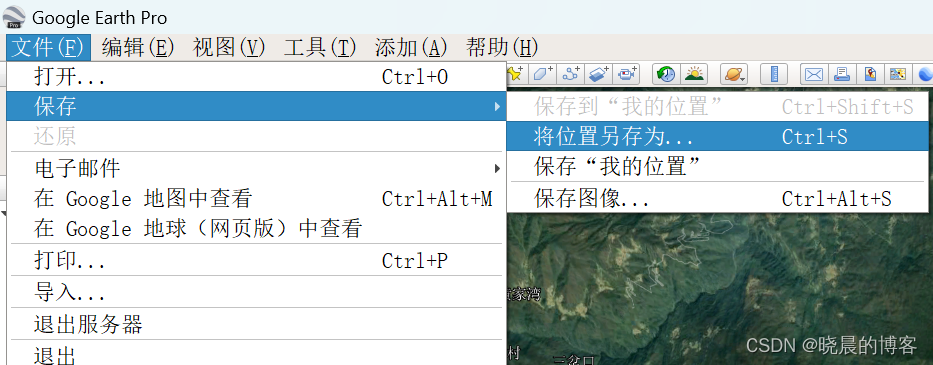Show historical imagery with clock icon
Screen dimensions: 933x365
tap(666, 74)
